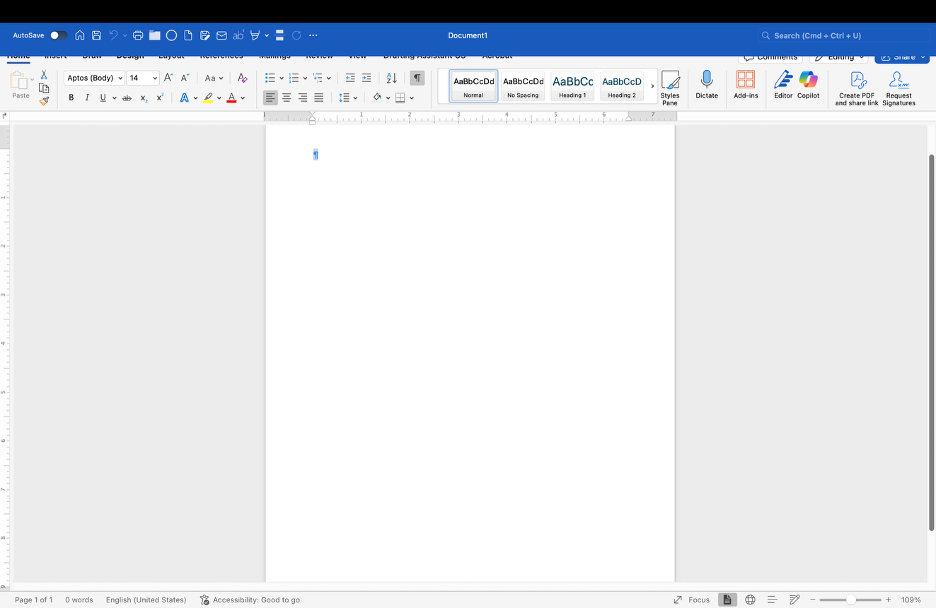
Task: Open English (United States) language setting
Action: click(146, 600)
